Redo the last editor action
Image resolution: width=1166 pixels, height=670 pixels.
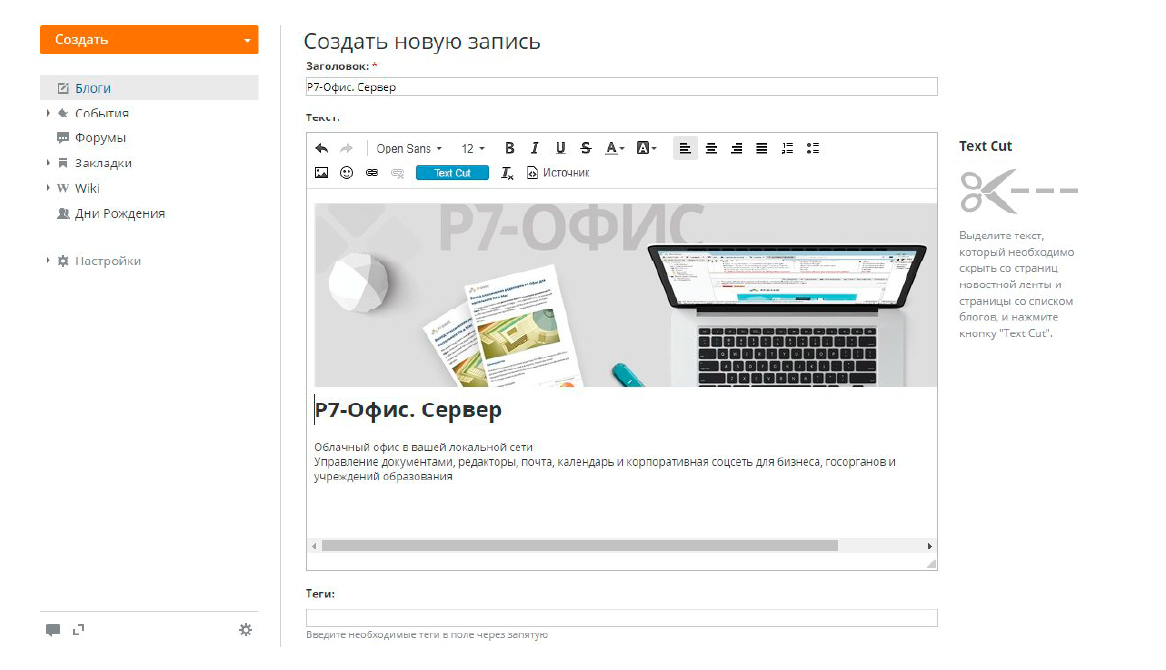tap(346, 148)
